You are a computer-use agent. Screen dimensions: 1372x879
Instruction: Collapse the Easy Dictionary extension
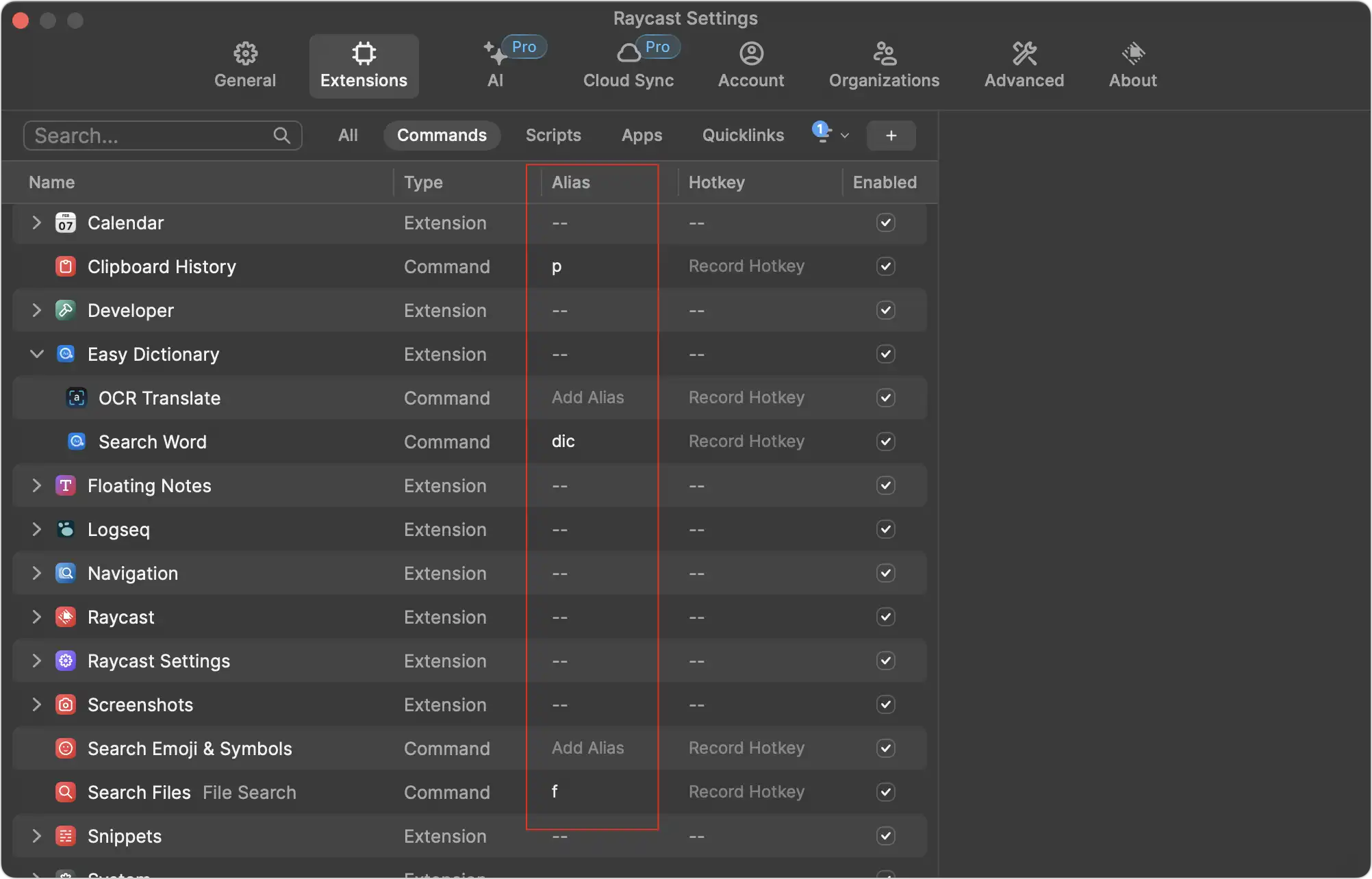(x=37, y=354)
